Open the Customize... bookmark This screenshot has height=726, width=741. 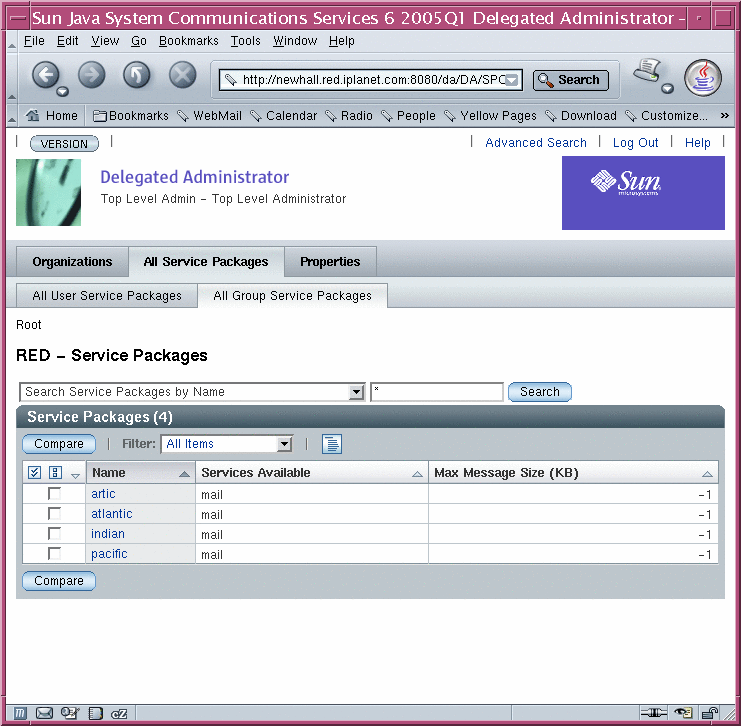666,115
